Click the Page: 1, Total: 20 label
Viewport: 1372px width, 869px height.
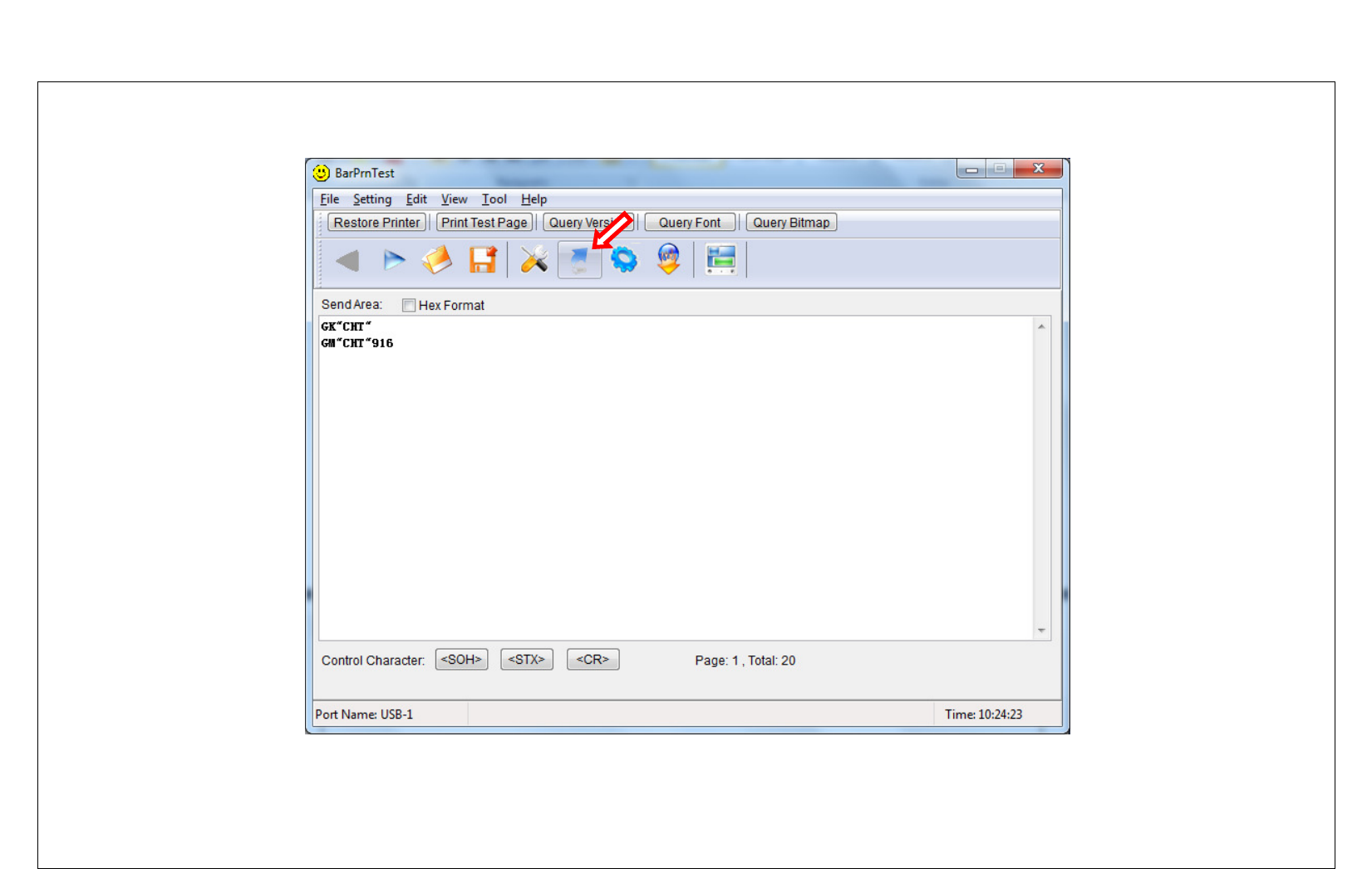745,660
